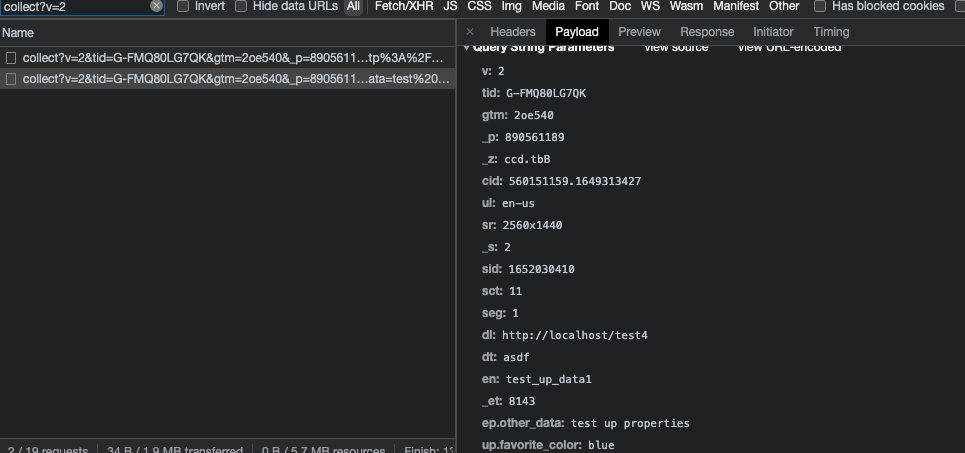Screen dimensions: 965x453
Task: Click the cid value 560151159.1649313427
Action: pos(575,182)
